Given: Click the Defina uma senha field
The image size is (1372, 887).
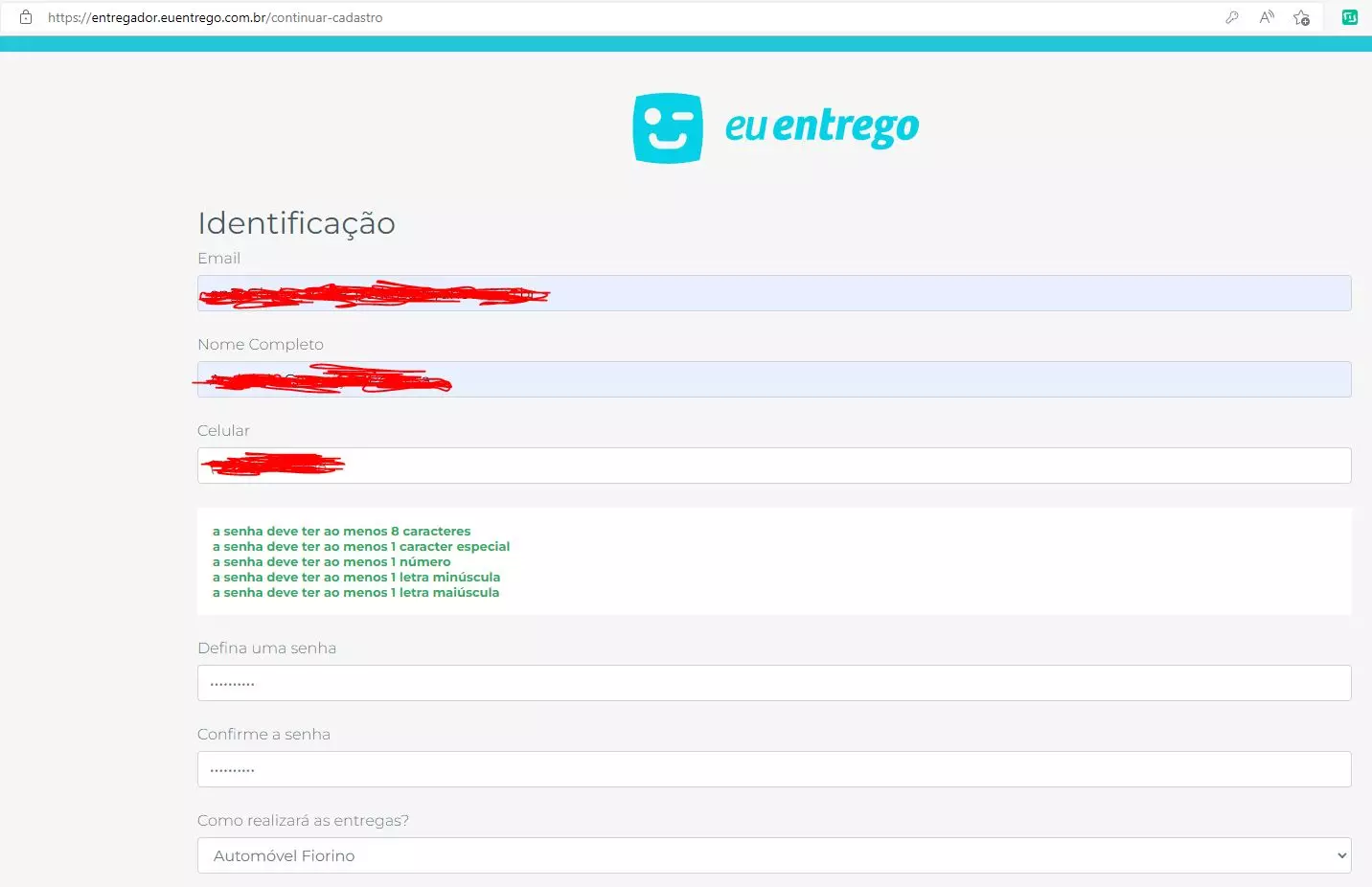Looking at the screenshot, I should click(x=774, y=683).
